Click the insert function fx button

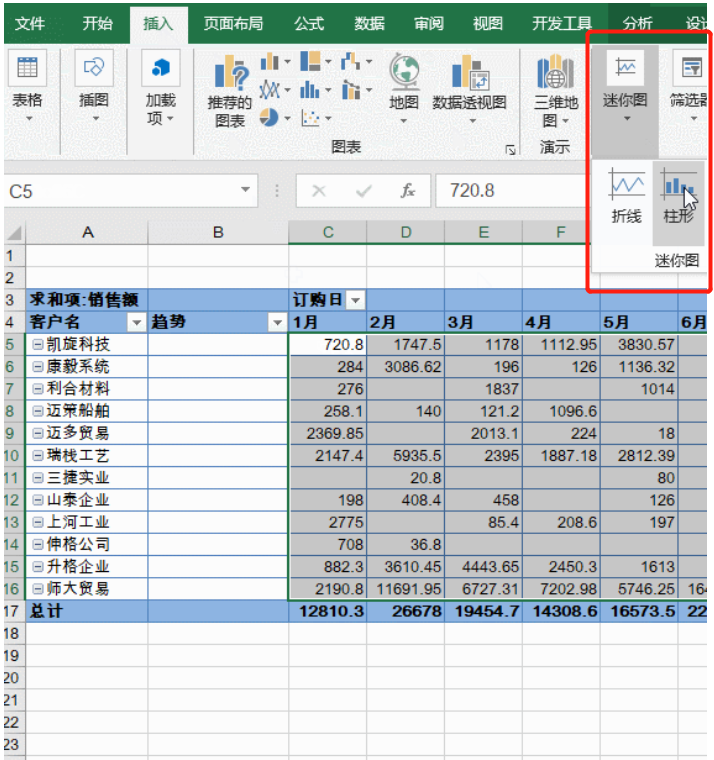408,191
